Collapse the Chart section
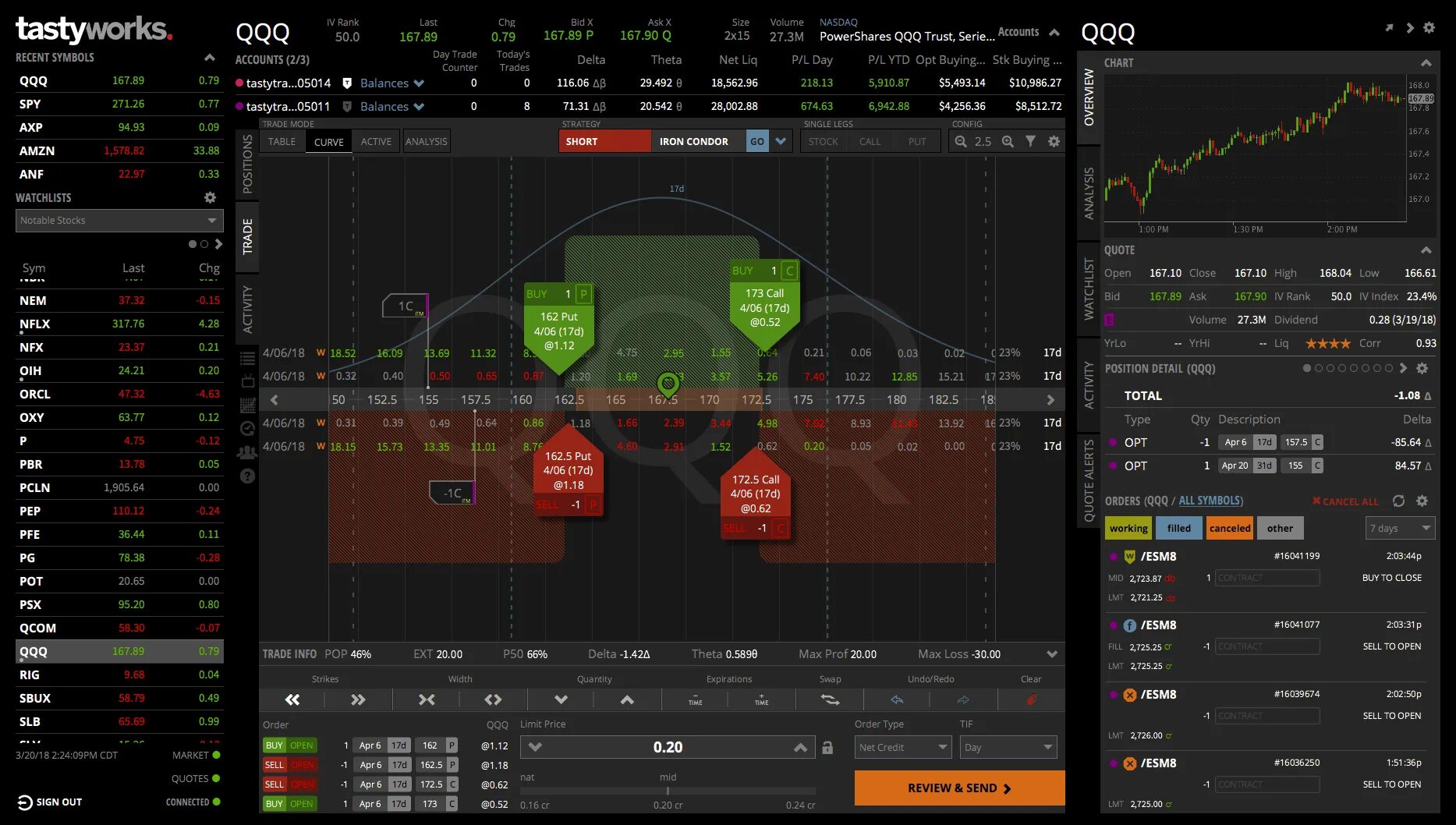This screenshot has width=1456, height=825. click(x=1426, y=62)
